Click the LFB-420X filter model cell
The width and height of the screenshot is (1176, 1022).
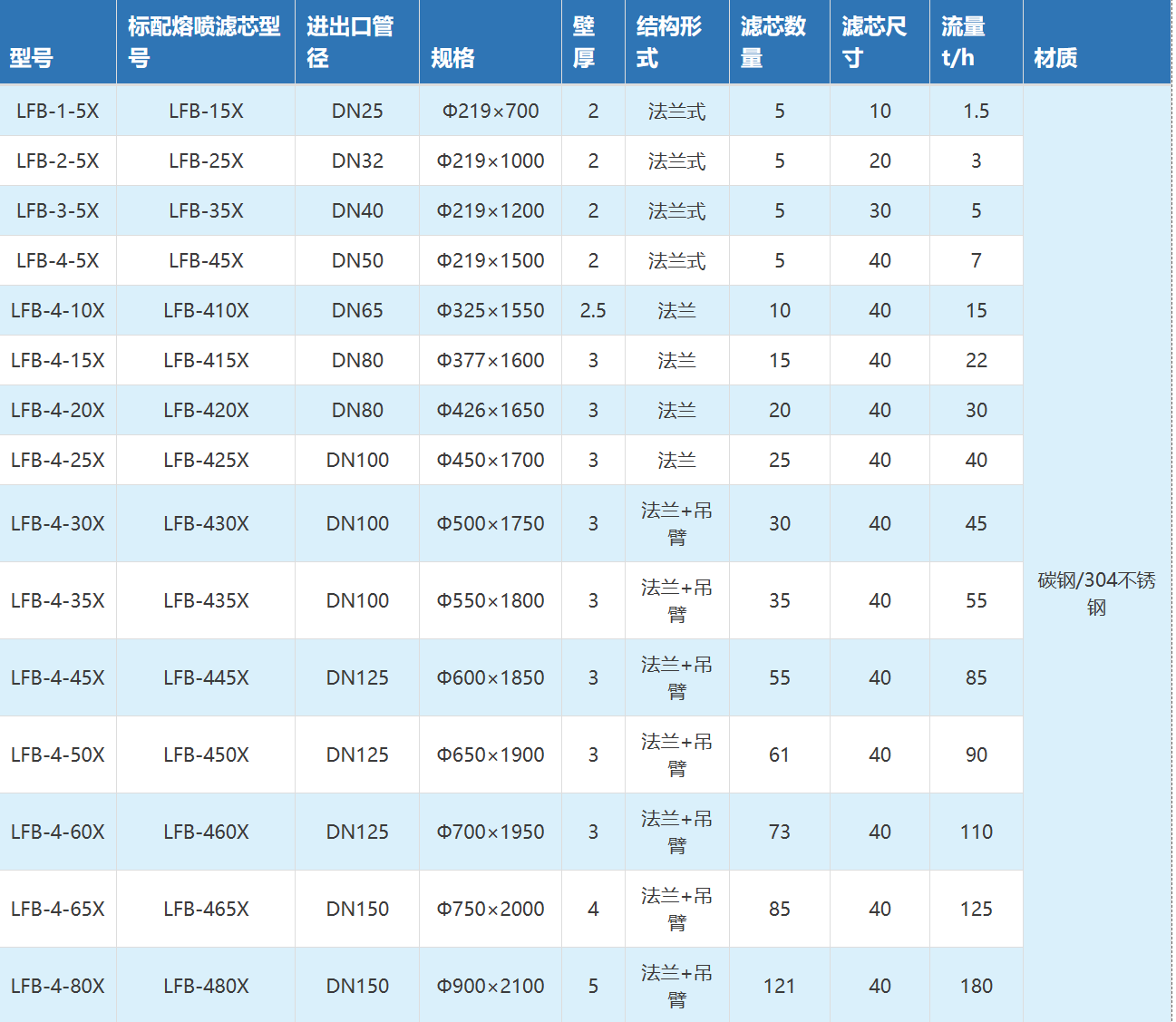coord(206,410)
